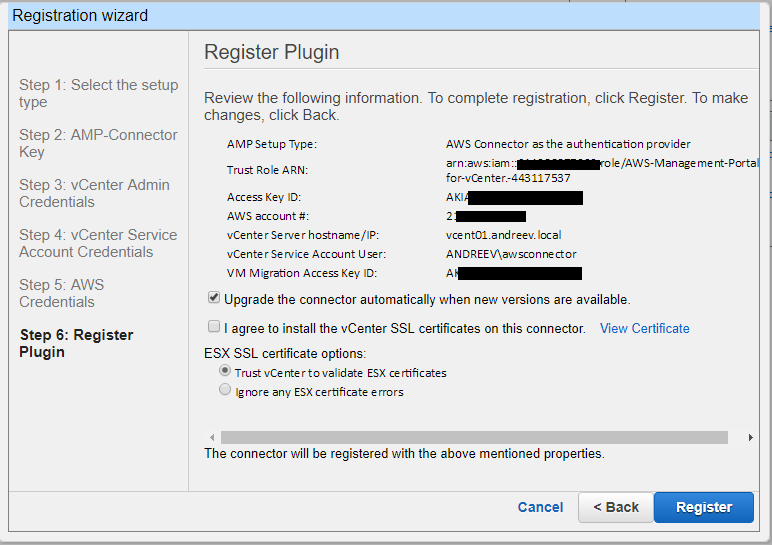Click the VM Migration Access Key ID label

302,273
